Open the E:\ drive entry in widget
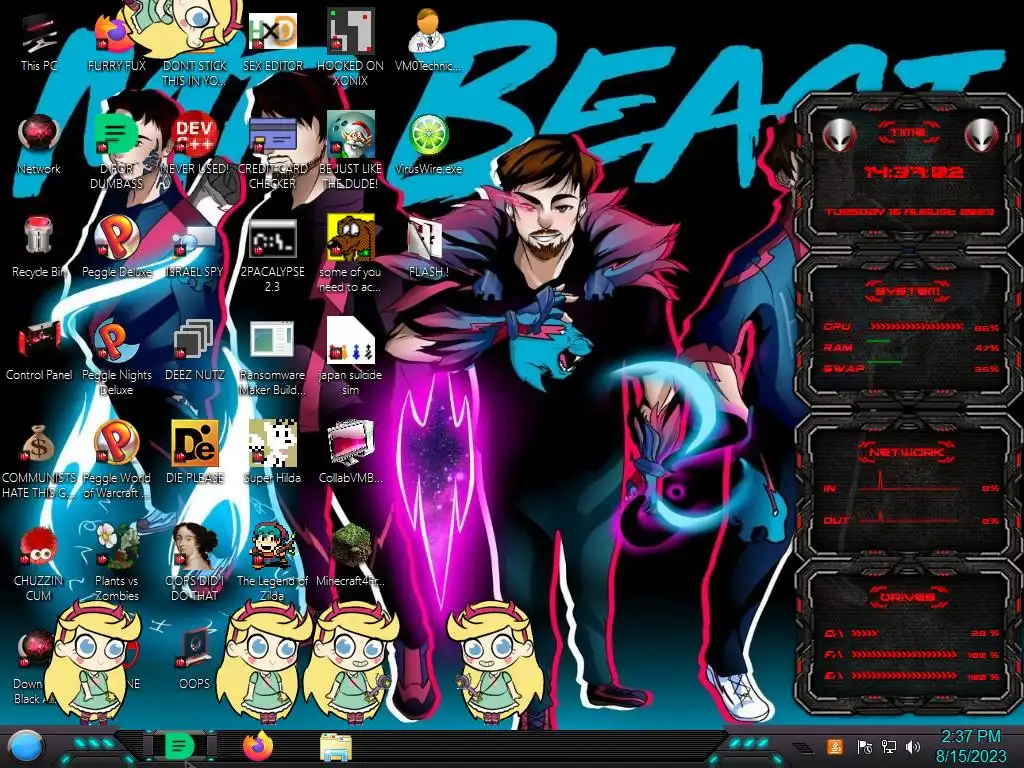 [912, 676]
